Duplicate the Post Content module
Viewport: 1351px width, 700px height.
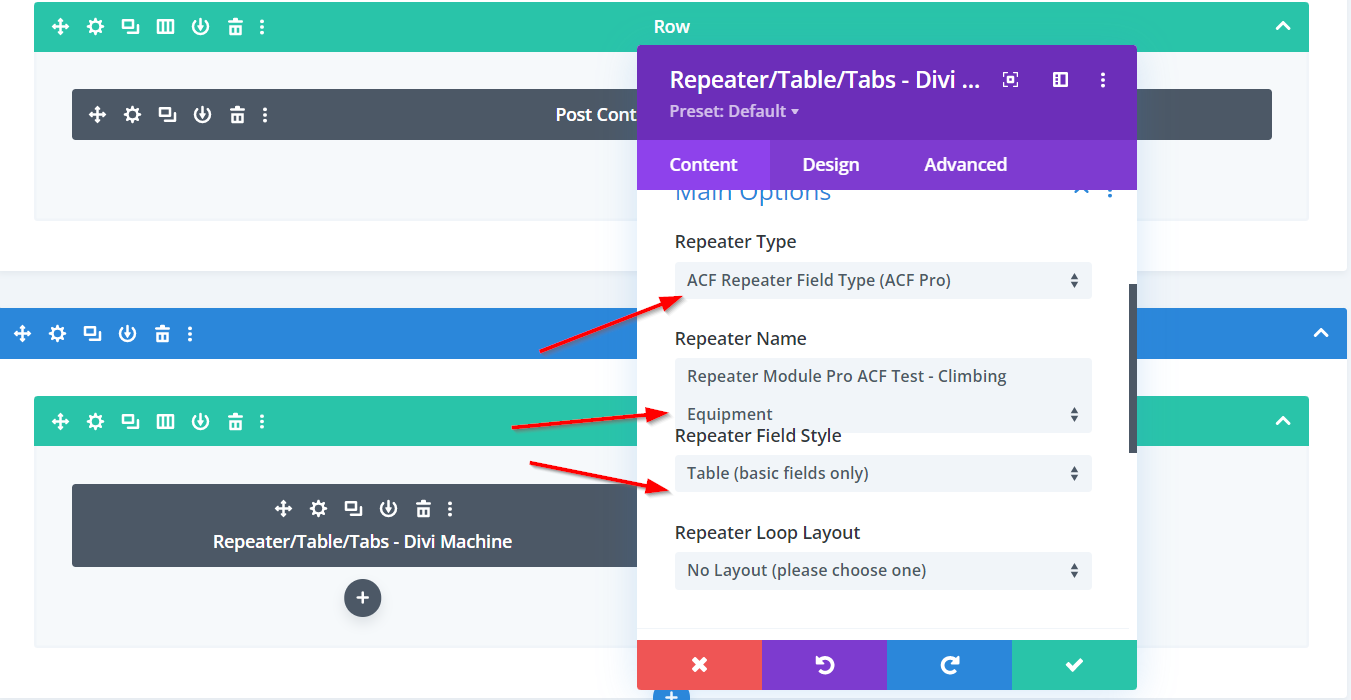coord(167,115)
